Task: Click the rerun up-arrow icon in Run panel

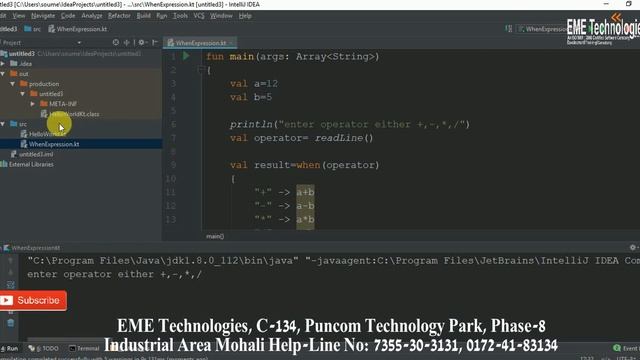Action: click(11, 260)
